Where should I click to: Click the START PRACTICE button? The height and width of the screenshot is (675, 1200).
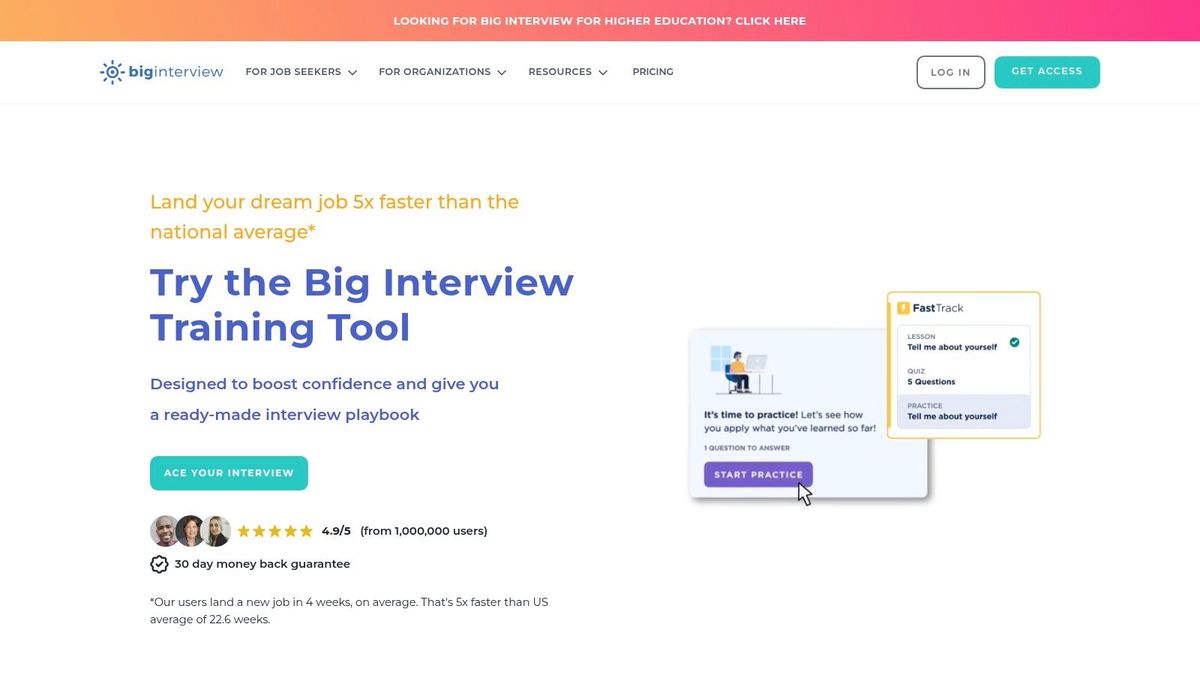[757, 474]
